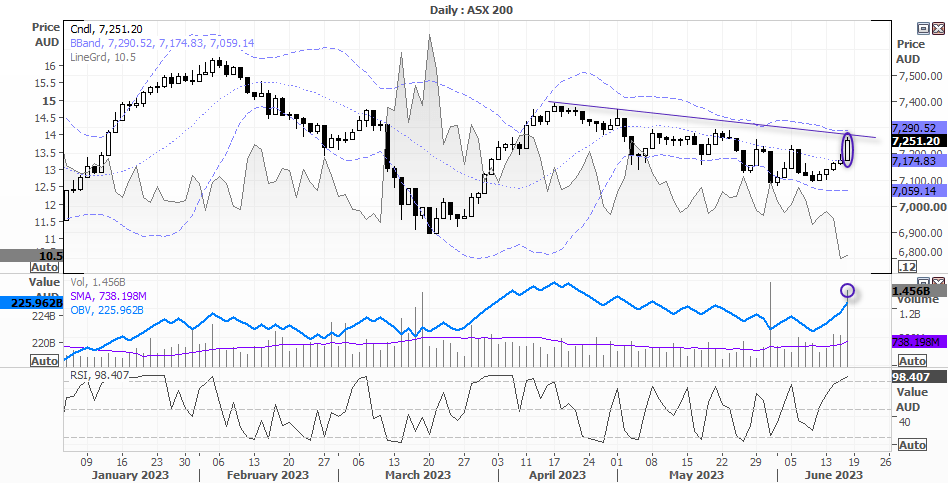Select the LineGrd, 10.5 legend entry
Viewport: 948px width, 483px height.
coord(103,57)
